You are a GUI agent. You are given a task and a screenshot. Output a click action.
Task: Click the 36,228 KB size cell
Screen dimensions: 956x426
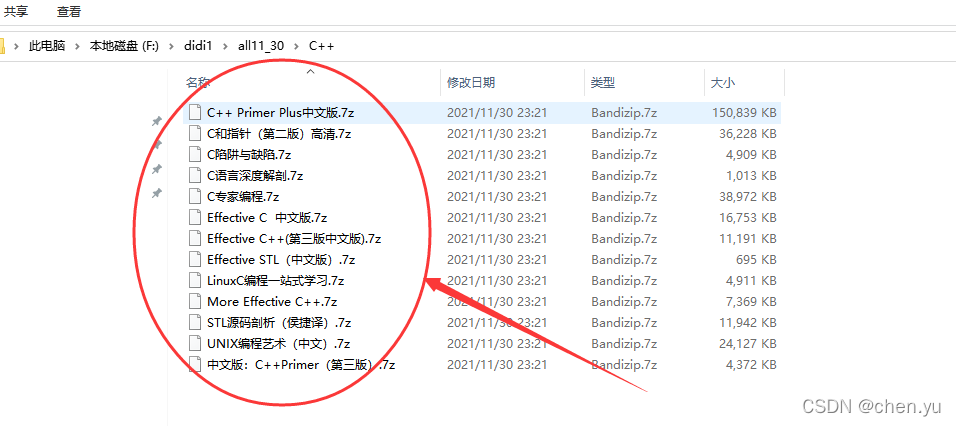(x=747, y=133)
